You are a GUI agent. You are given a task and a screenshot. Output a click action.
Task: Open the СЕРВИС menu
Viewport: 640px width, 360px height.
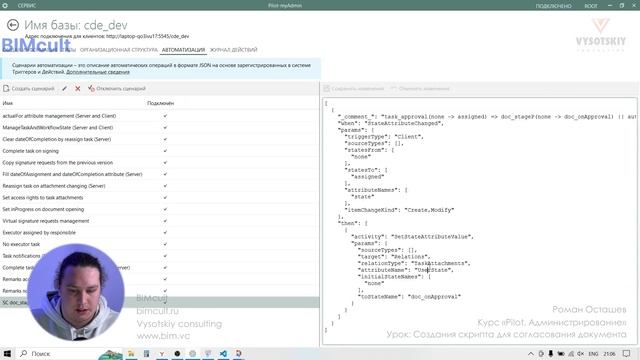point(27,6)
